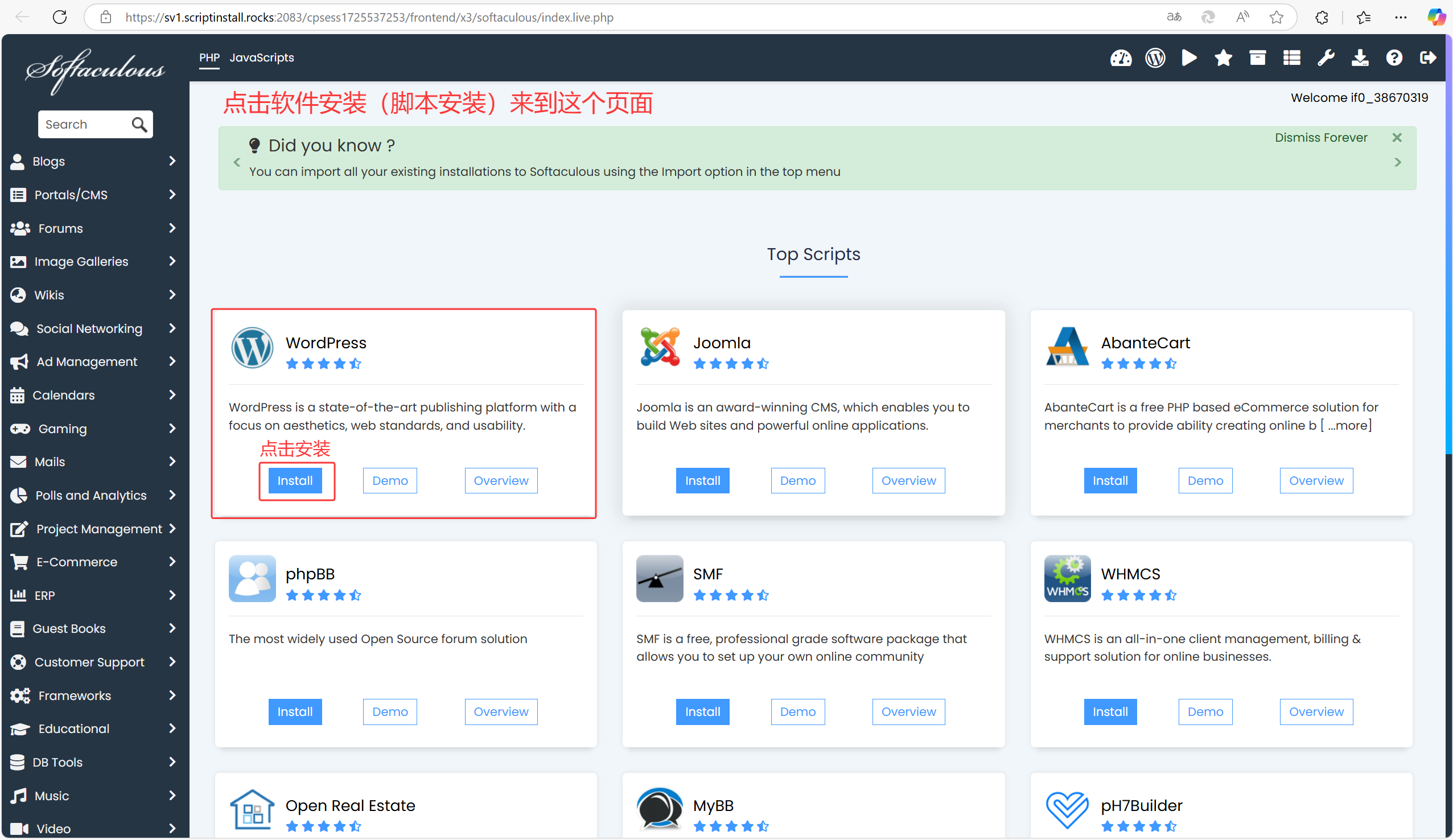
Task: Click the wrench settings icon in top bar
Action: [1326, 57]
